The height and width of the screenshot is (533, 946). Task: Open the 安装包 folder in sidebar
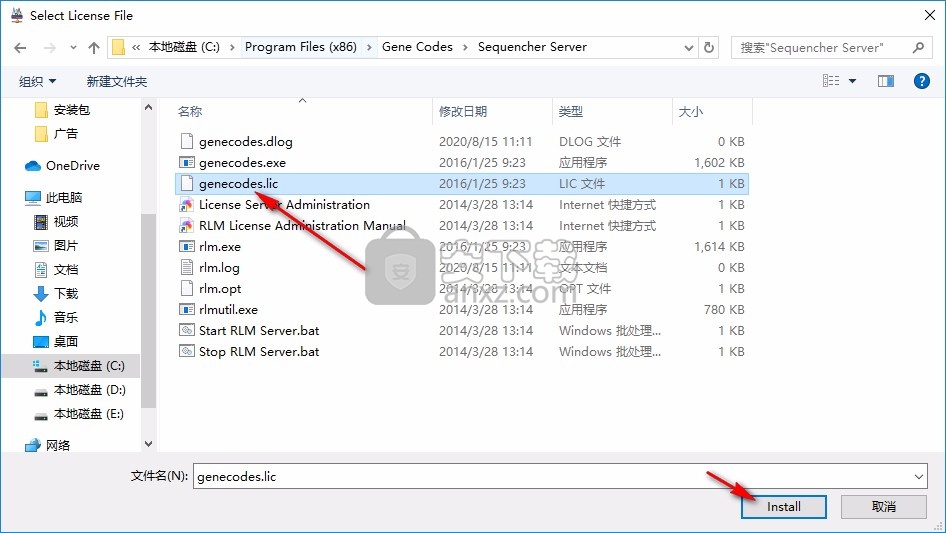click(x=71, y=110)
